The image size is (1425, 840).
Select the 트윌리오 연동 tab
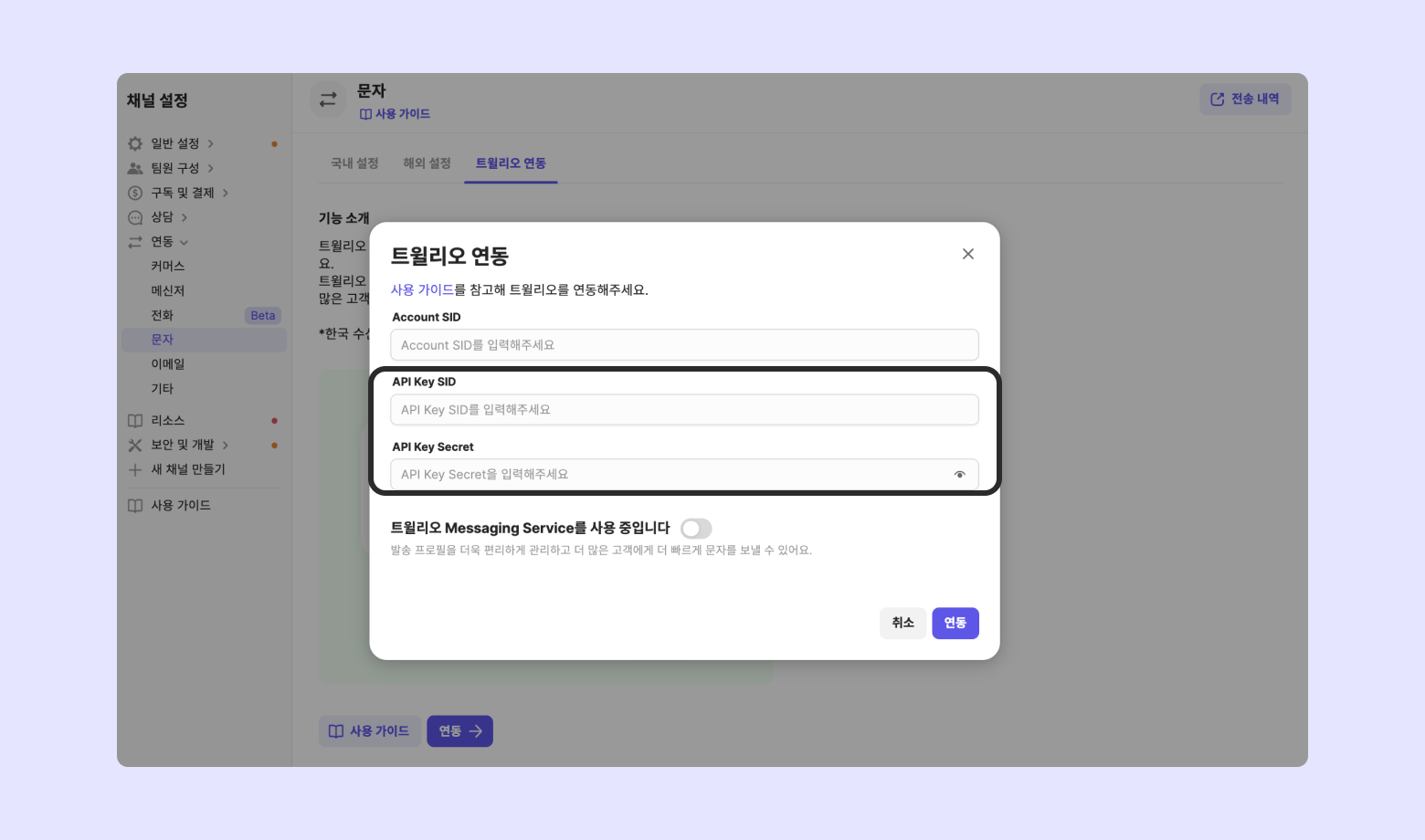[x=511, y=163]
